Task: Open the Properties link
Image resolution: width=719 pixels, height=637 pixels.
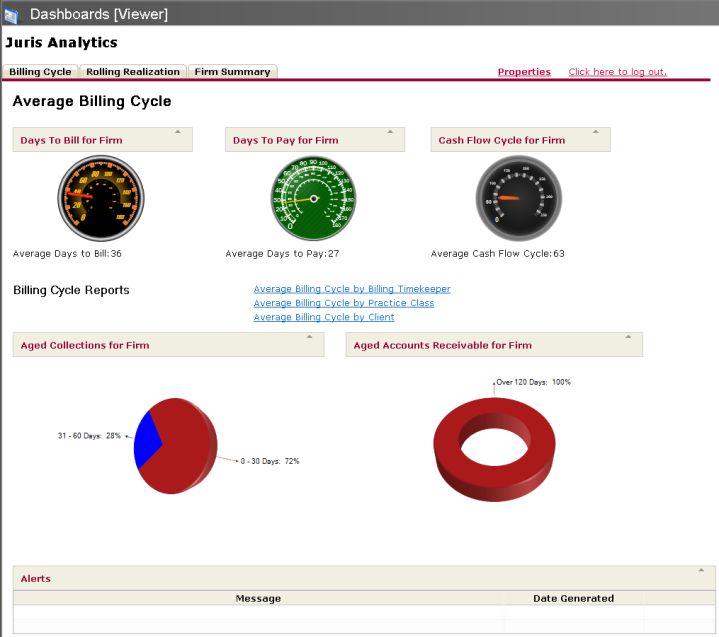Action: [x=524, y=72]
